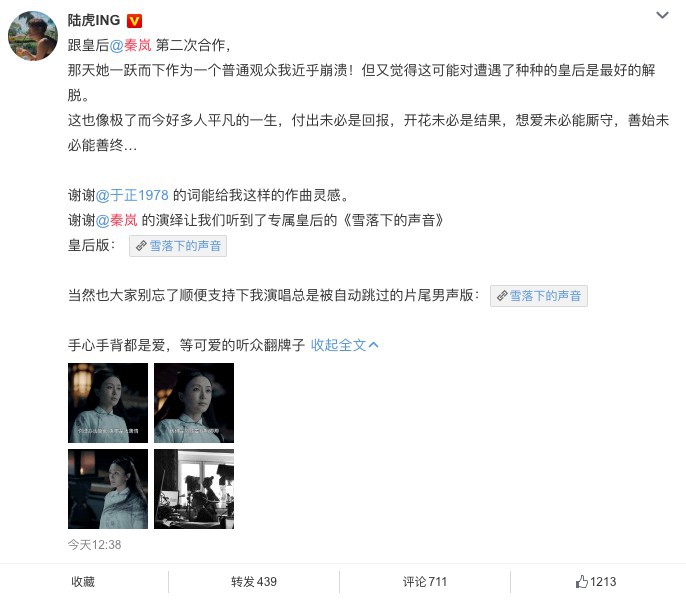The width and height of the screenshot is (686, 600).
Task: Open @秦岚 mention before 的演绎
Action: (116, 220)
